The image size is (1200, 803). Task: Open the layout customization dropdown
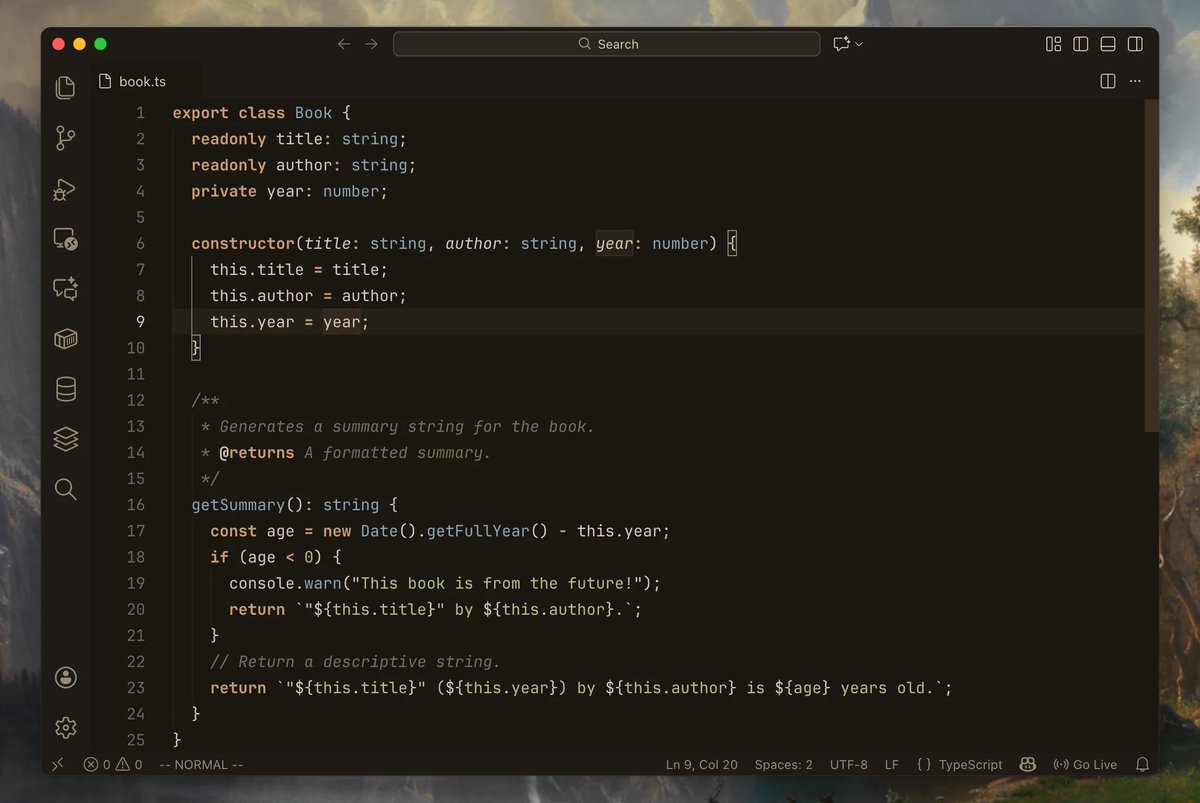(x=1053, y=44)
